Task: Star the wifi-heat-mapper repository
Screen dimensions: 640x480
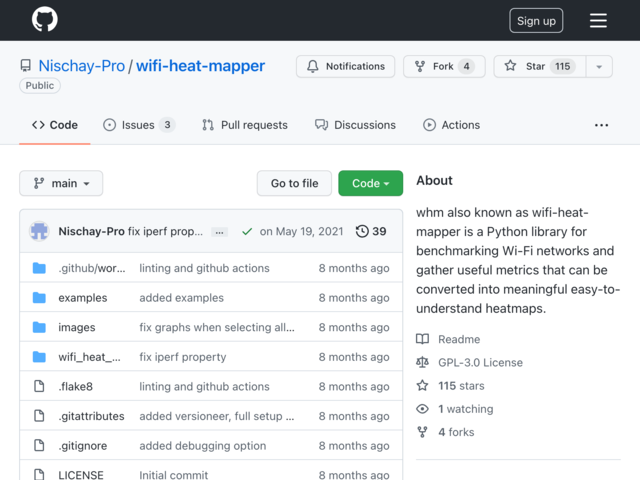Action: (540, 66)
